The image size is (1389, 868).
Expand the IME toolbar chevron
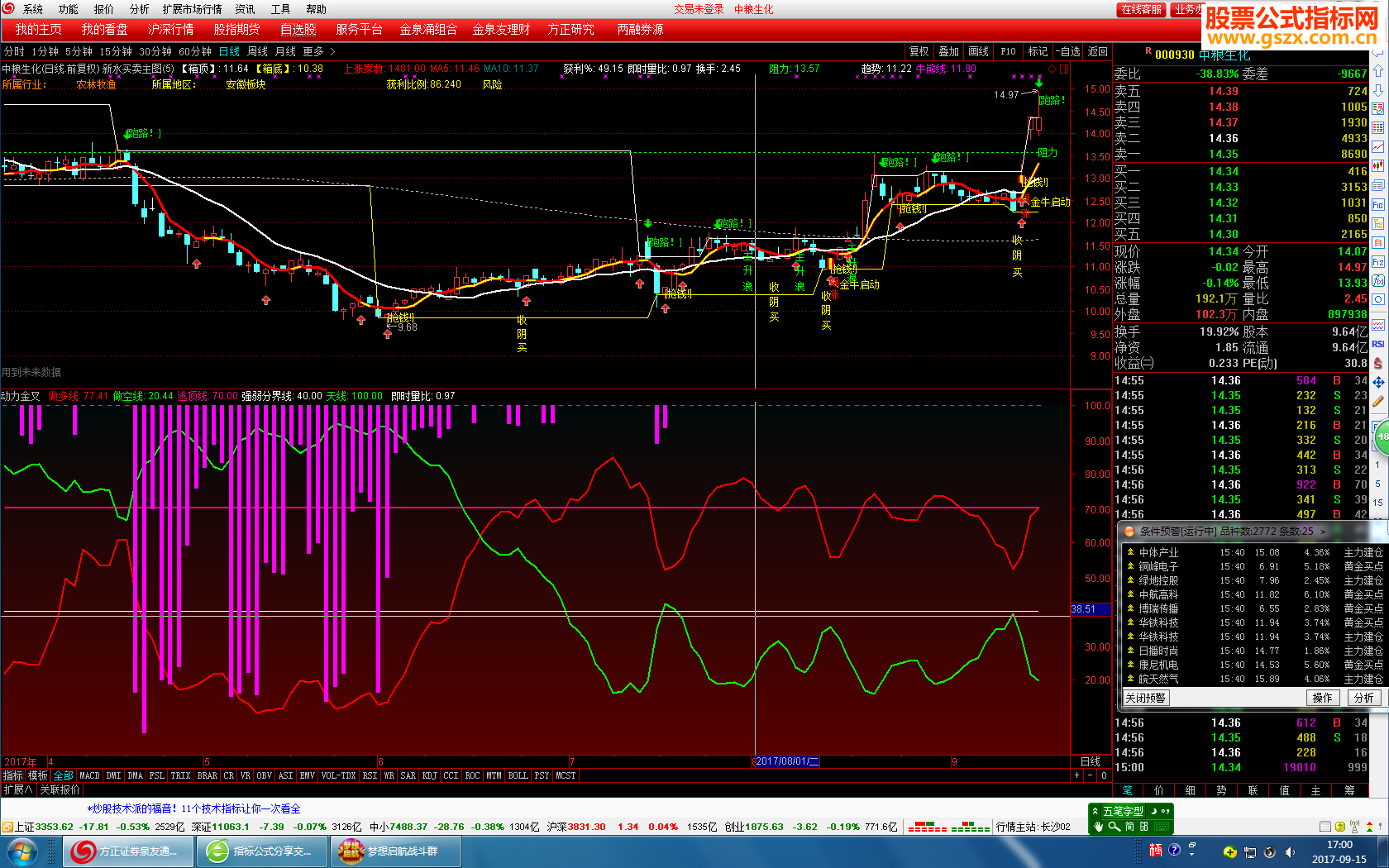click(x=1095, y=811)
